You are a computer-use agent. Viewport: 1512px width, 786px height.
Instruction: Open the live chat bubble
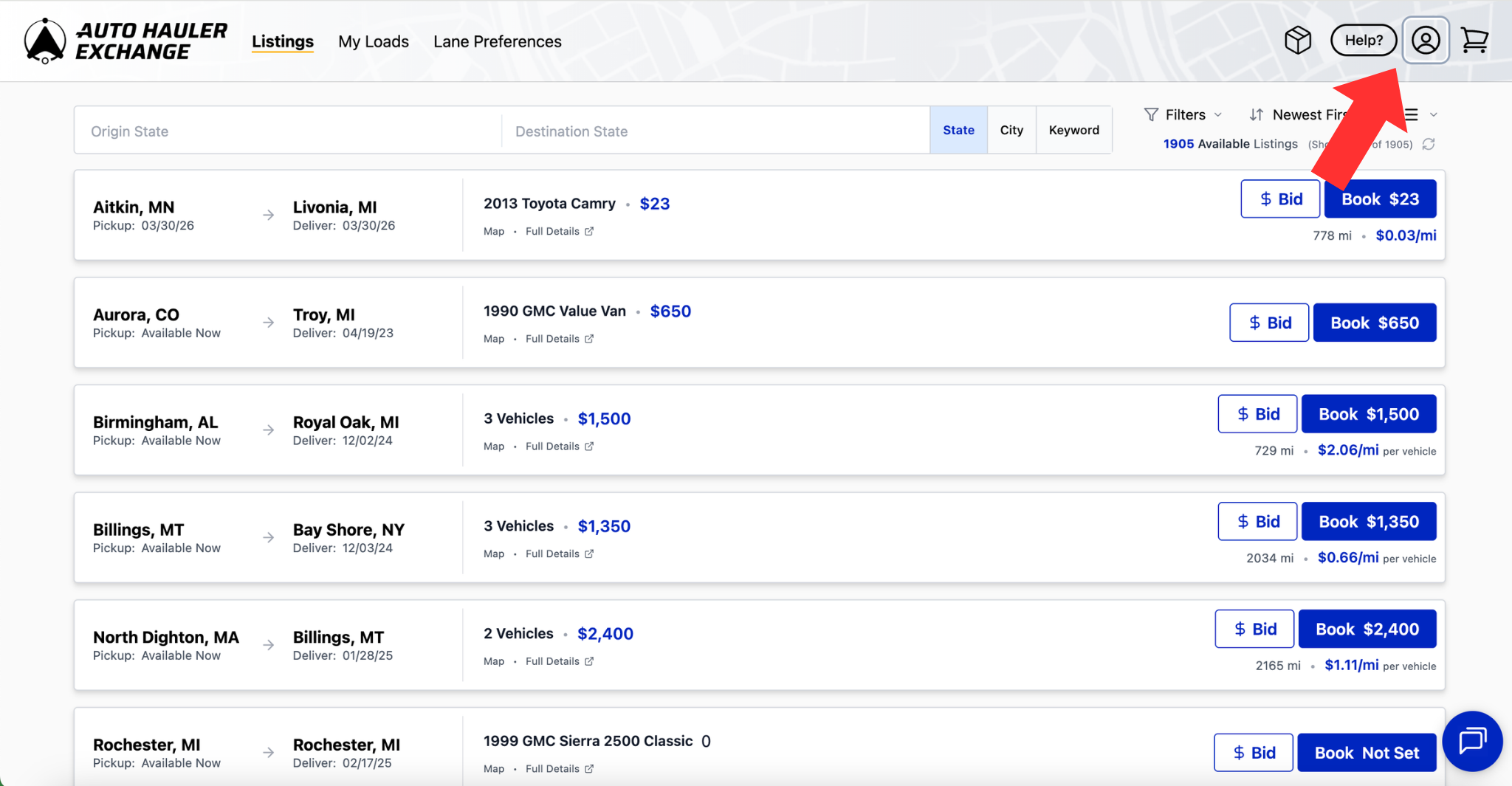(1471, 740)
